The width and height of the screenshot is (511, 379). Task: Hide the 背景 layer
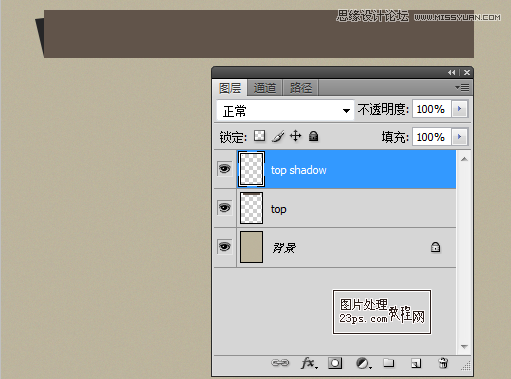click(x=224, y=247)
